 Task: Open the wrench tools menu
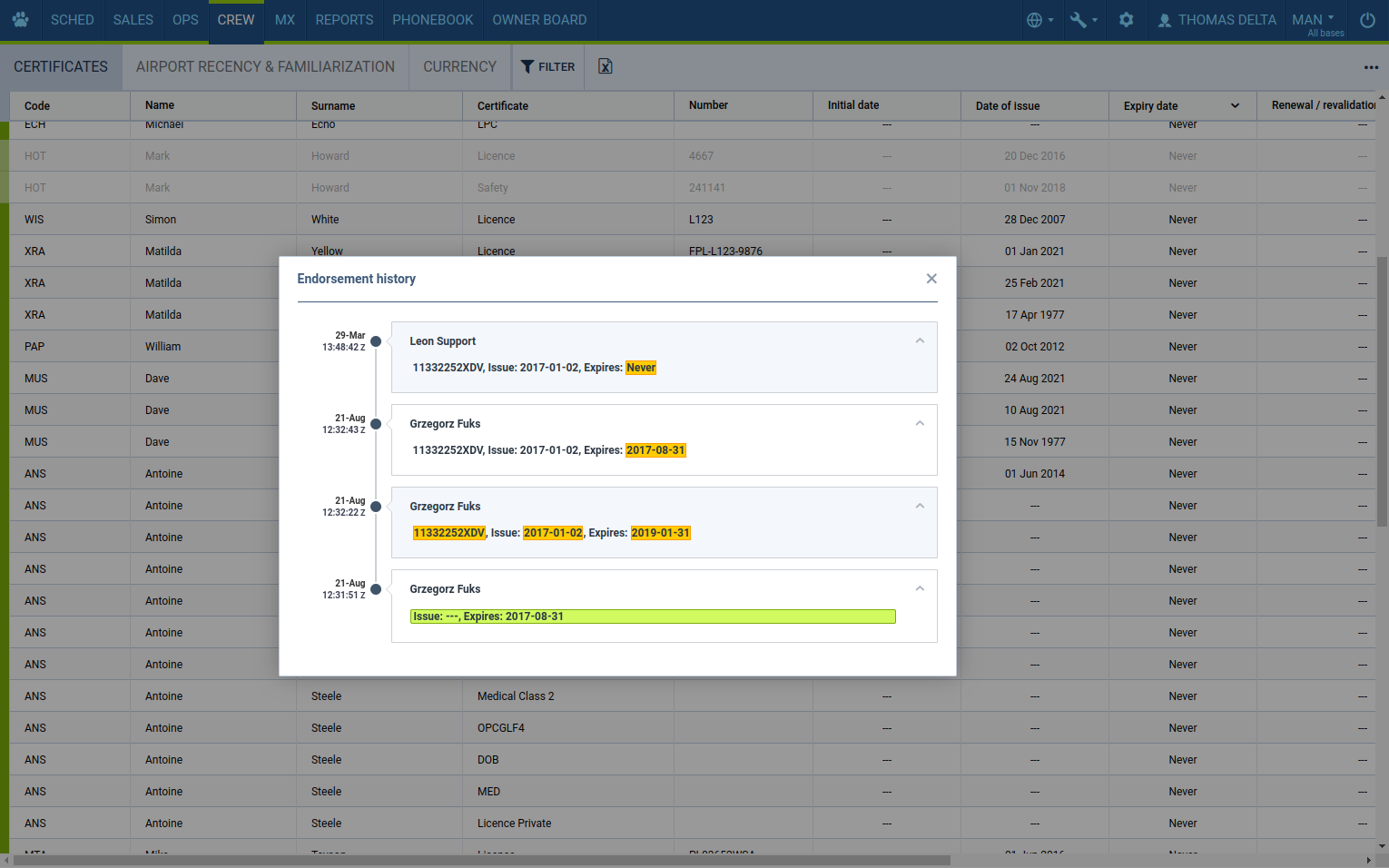[1082, 20]
